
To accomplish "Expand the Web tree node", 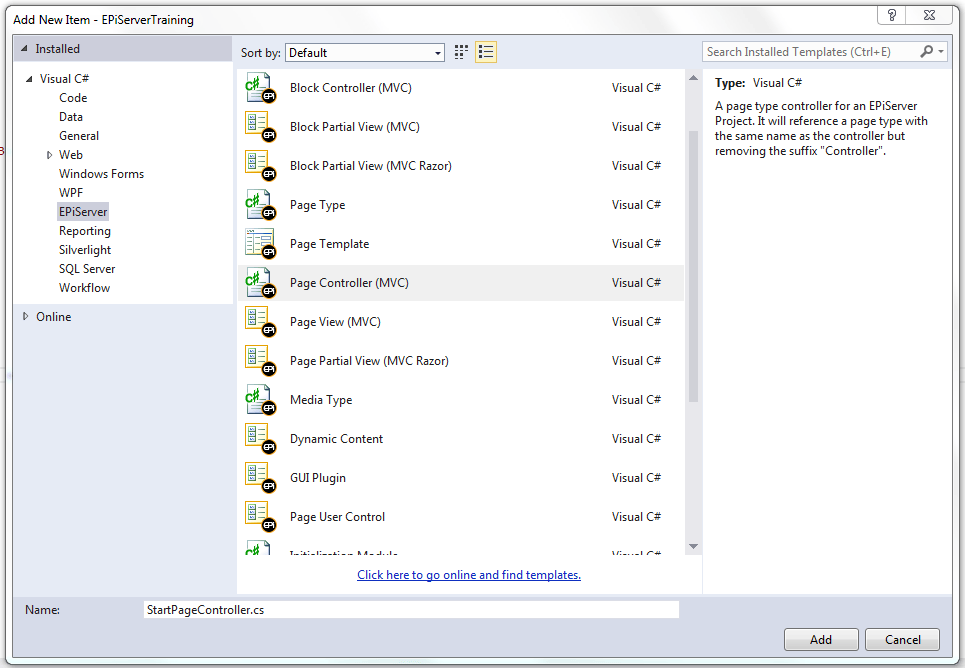I will point(49,155).
